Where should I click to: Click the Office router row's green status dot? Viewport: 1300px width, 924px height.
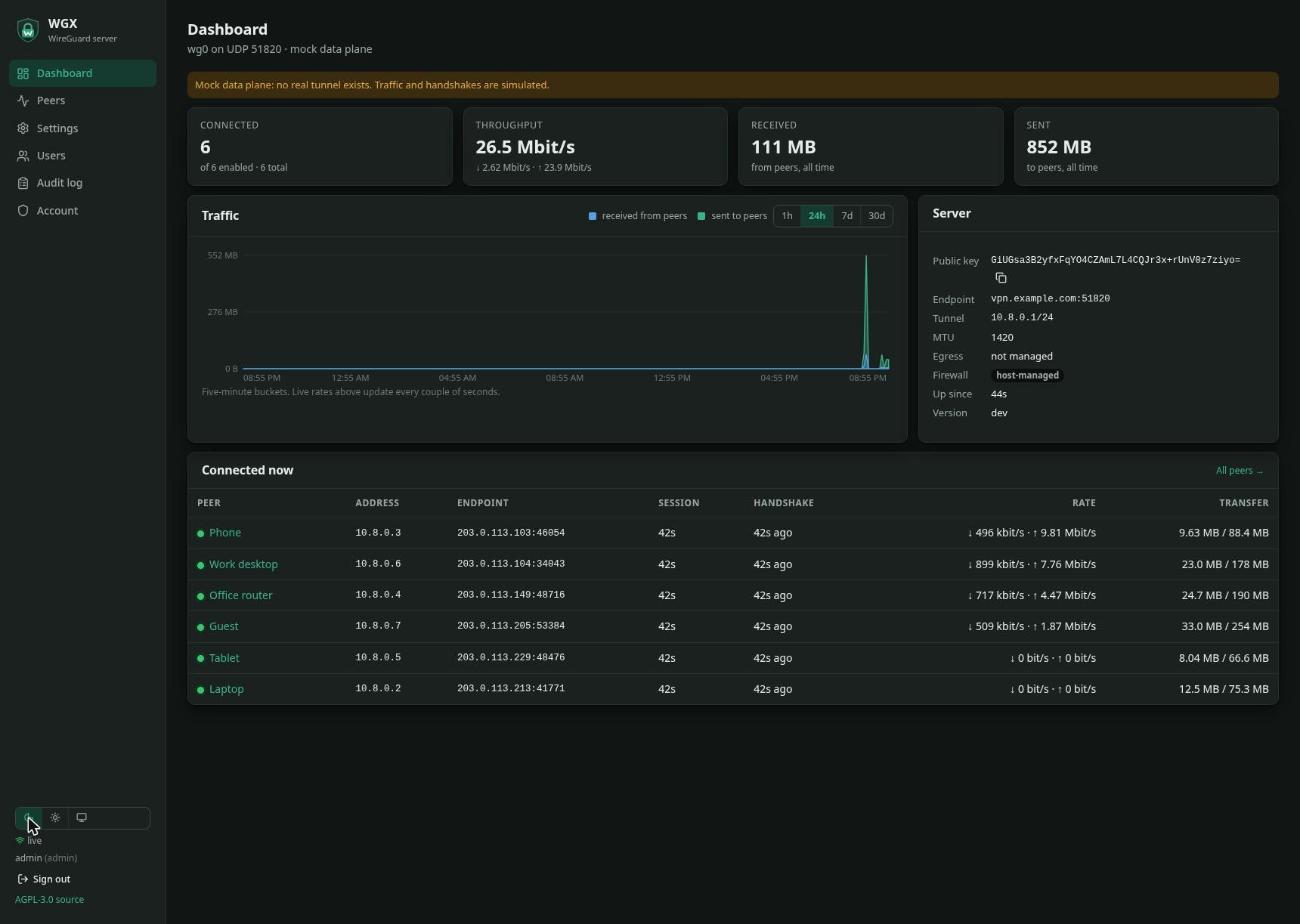click(201, 595)
